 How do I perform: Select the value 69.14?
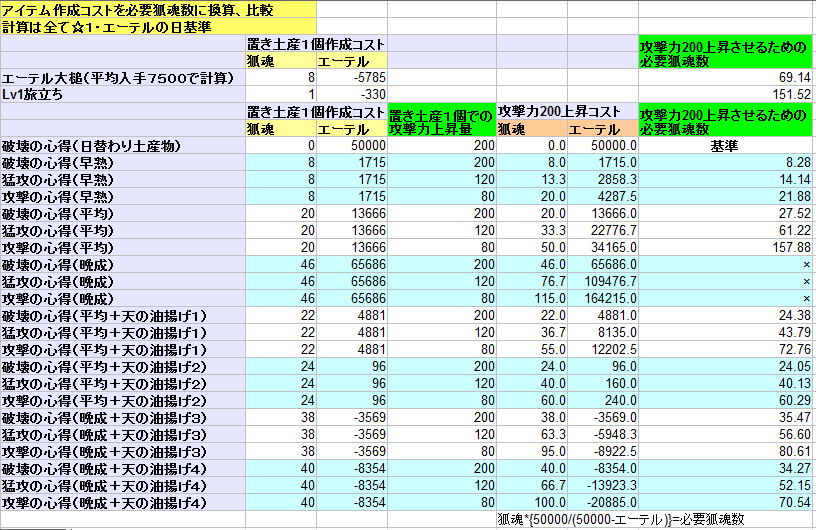point(727,78)
